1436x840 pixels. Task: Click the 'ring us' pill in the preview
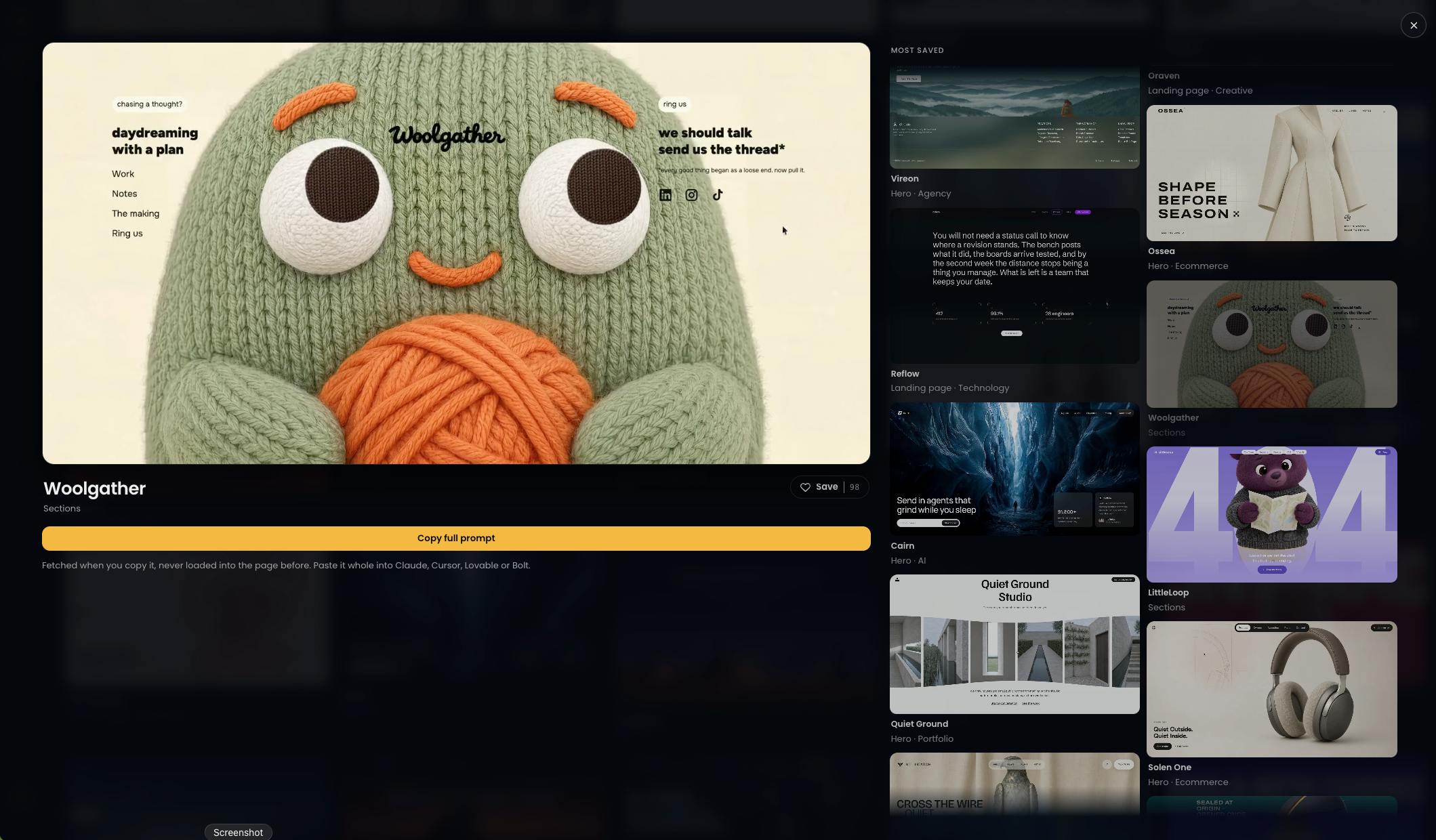674,104
